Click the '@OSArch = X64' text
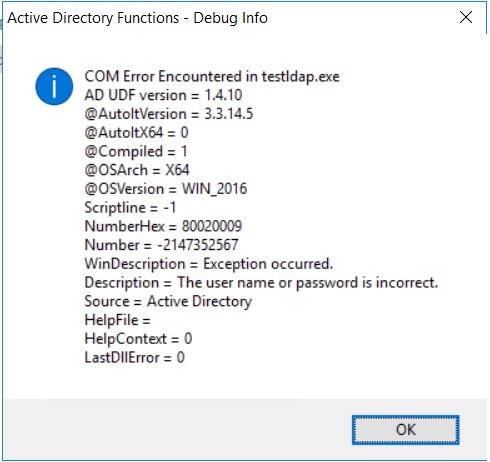This screenshot has height=462, width=490. pyautogui.click(x=137, y=170)
